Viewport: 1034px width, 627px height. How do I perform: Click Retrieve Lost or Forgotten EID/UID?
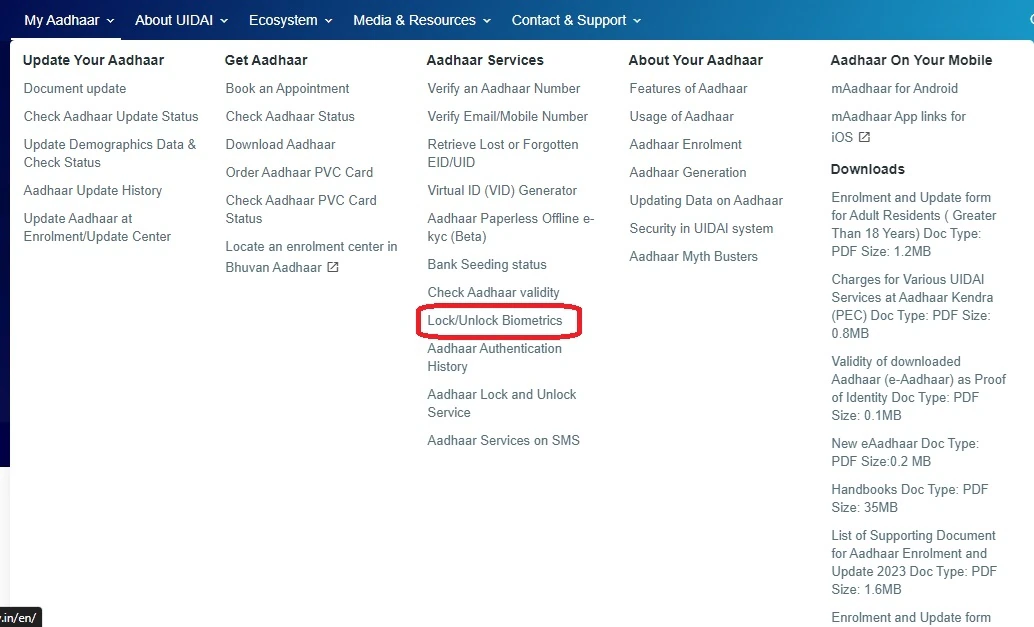pyautogui.click(x=502, y=154)
